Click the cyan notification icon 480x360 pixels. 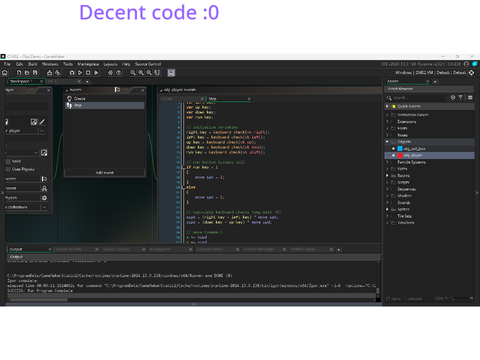(475, 64)
